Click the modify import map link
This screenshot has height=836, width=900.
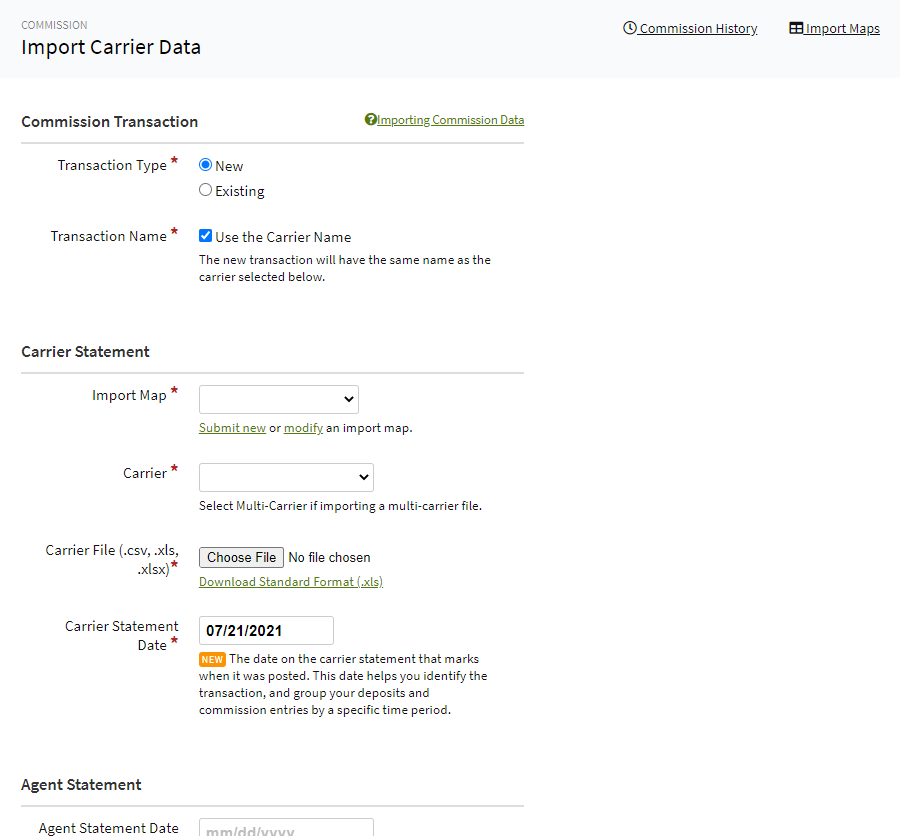click(x=303, y=427)
